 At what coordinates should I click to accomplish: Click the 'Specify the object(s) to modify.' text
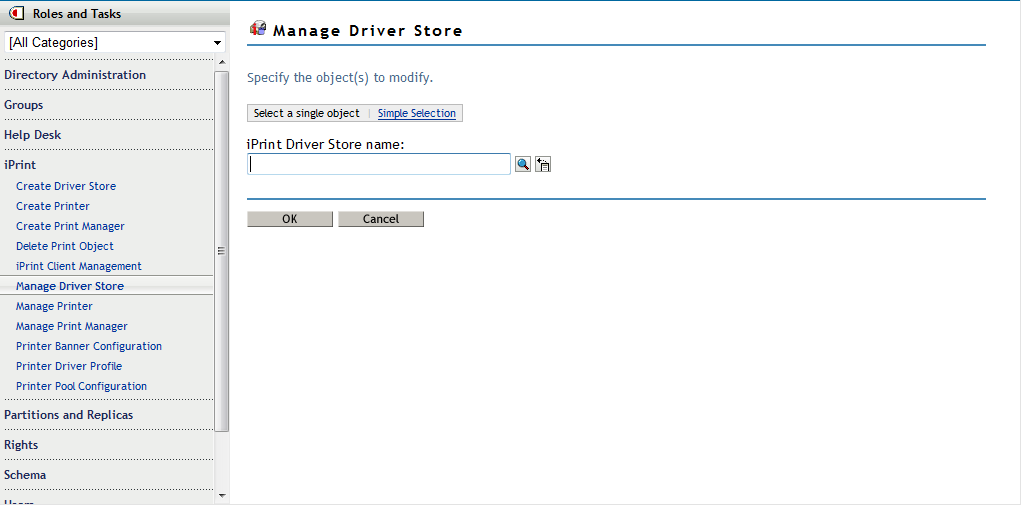(340, 78)
